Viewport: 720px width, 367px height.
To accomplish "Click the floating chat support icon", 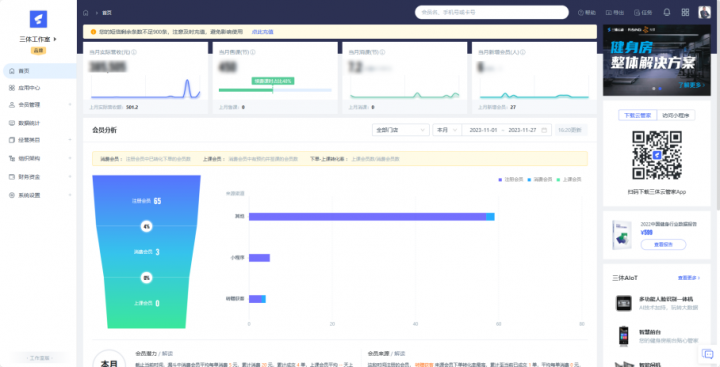I will pos(708,354).
